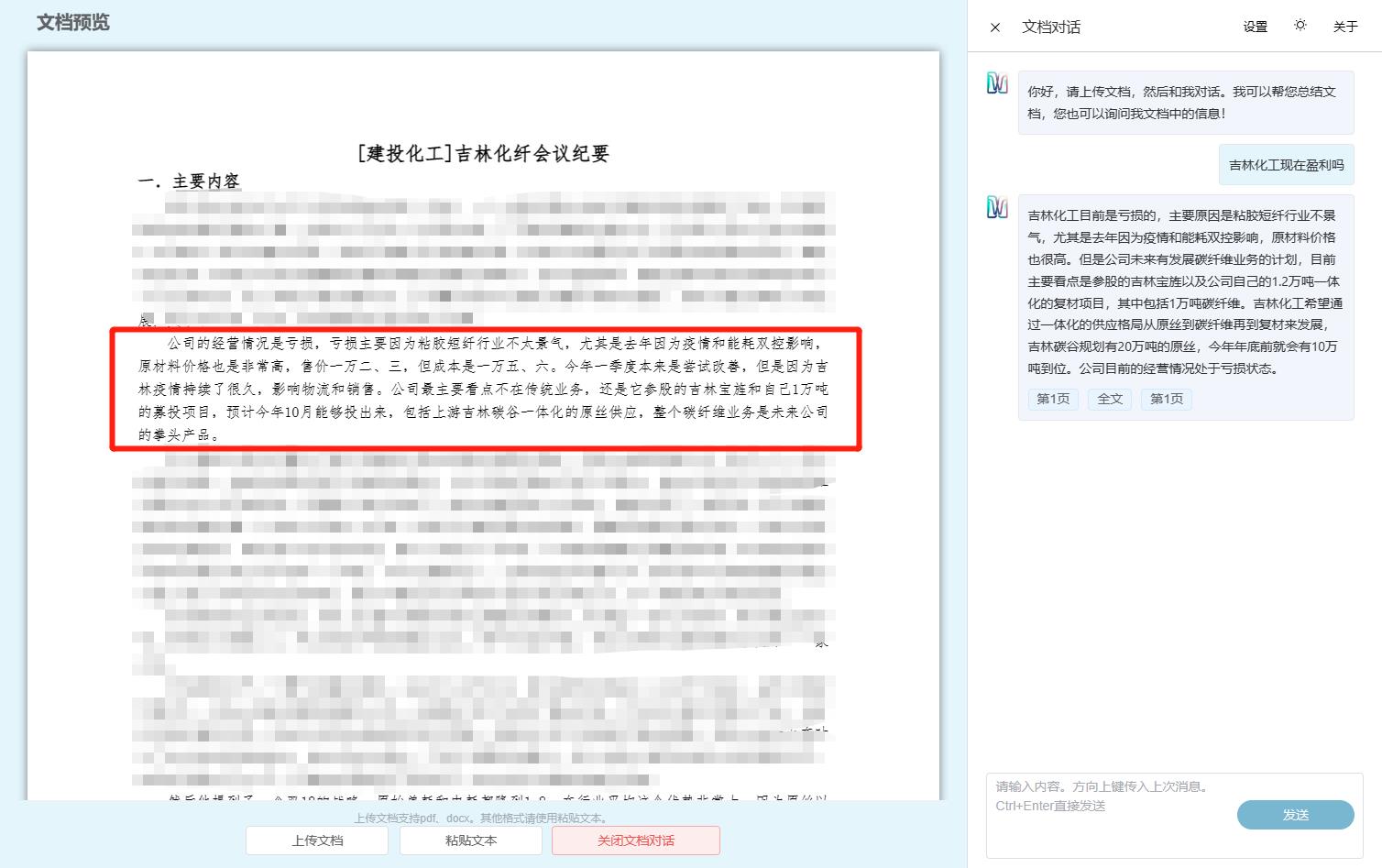Click the 上传文档 upload button
The image size is (1382, 868).
coord(317,841)
